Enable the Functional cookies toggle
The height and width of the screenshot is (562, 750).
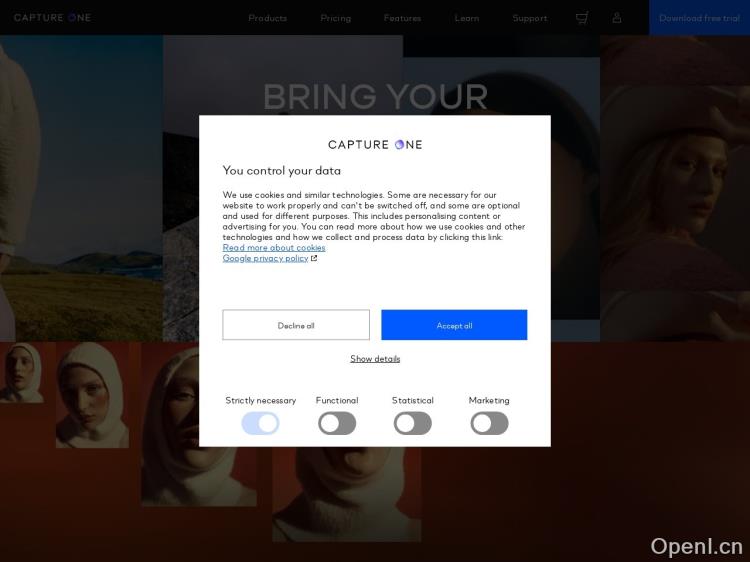pos(337,423)
